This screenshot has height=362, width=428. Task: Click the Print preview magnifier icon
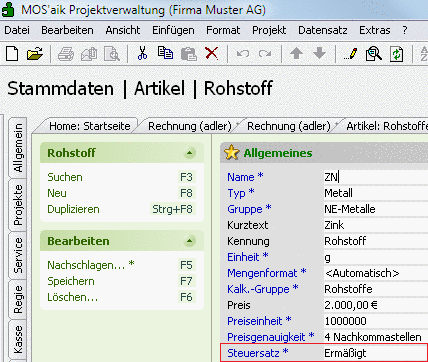tap(112, 54)
